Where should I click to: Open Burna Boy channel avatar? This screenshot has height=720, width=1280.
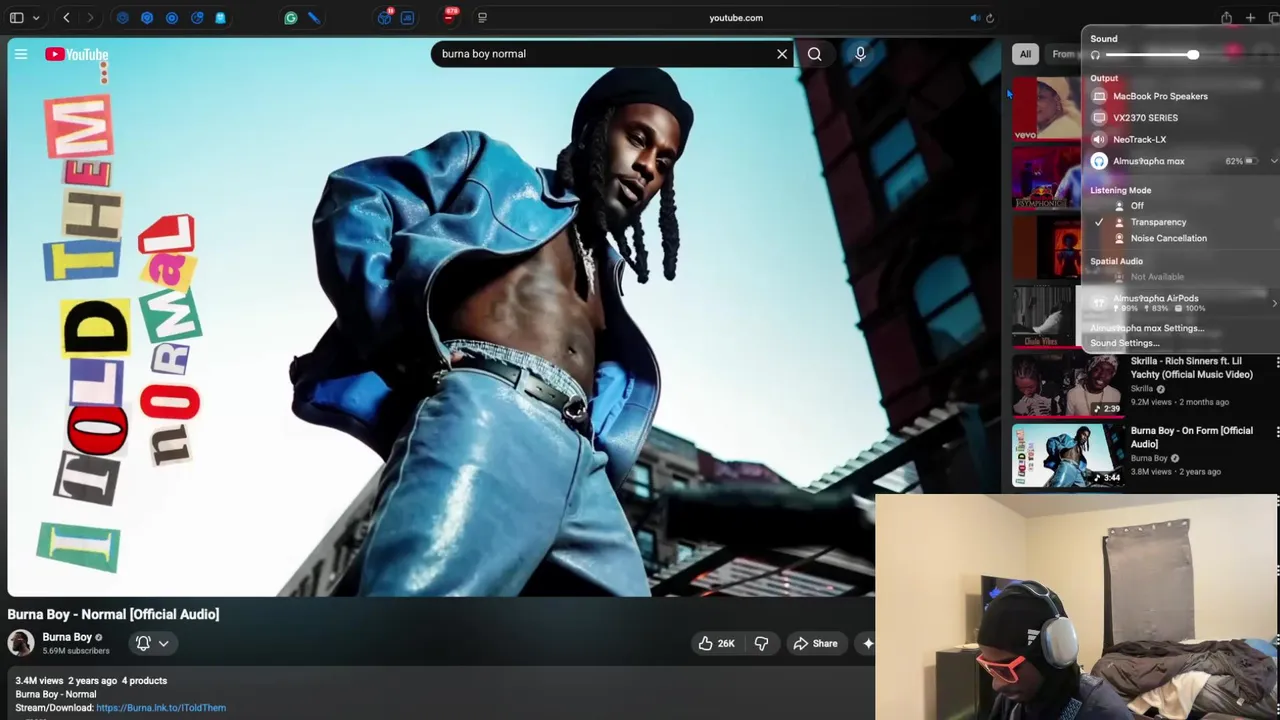click(21, 643)
